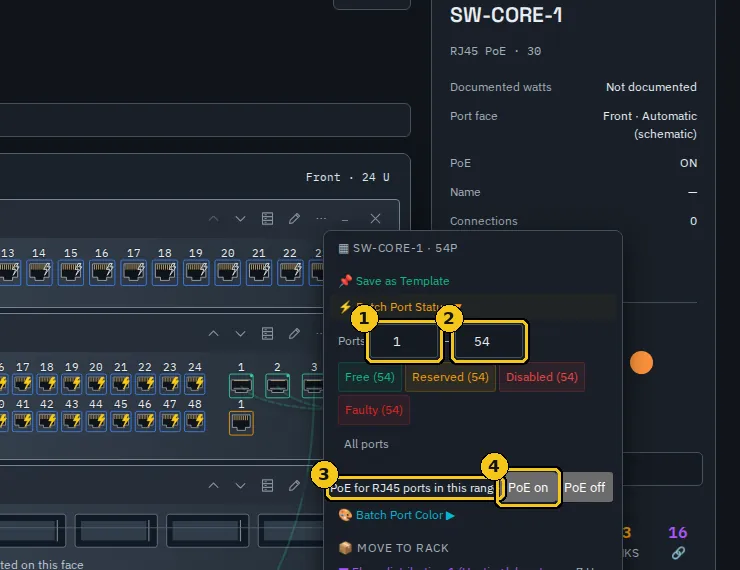Edit device with pencil above ports 13-22
This screenshot has width=740, height=570.
coord(294,218)
